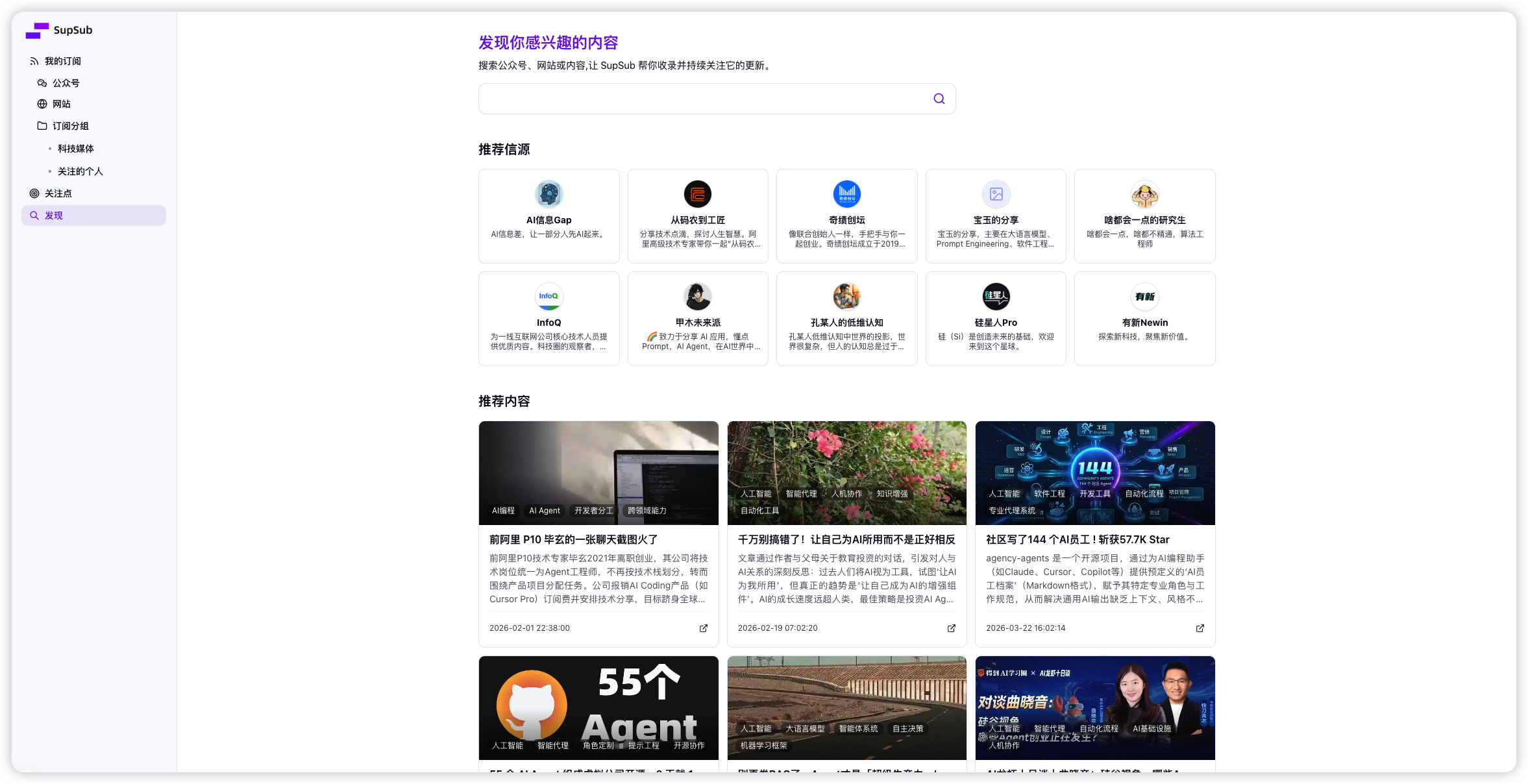The width and height of the screenshot is (1528, 784).
Task: Select AI信息Gap source avatar
Action: pyautogui.click(x=548, y=194)
